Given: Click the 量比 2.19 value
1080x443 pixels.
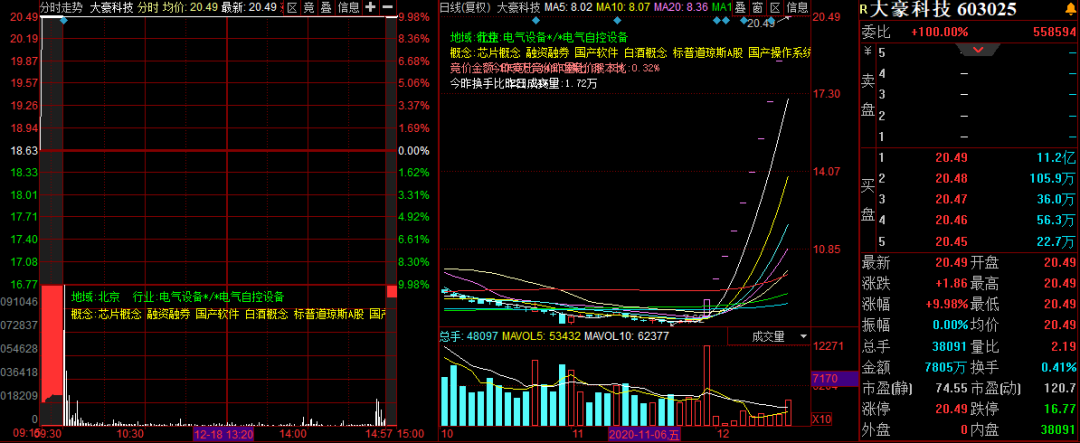Looking at the screenshot, I should [1064, 346].
